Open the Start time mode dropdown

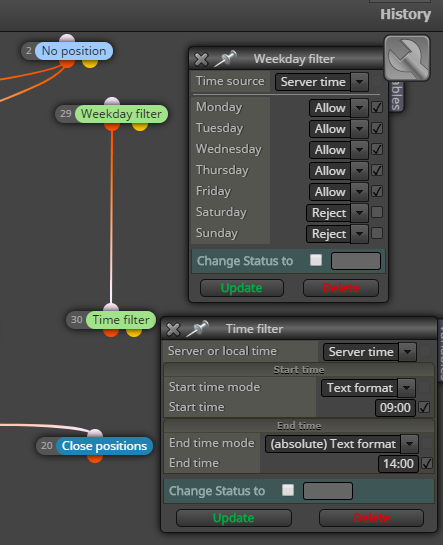(368, 388)
